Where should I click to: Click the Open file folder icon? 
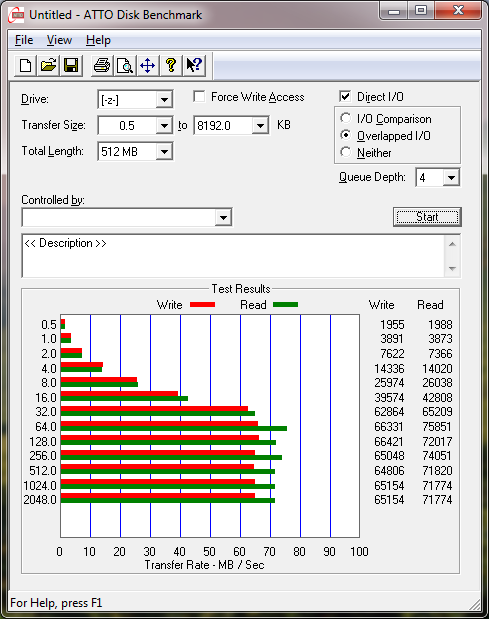(x=48, y=65)
